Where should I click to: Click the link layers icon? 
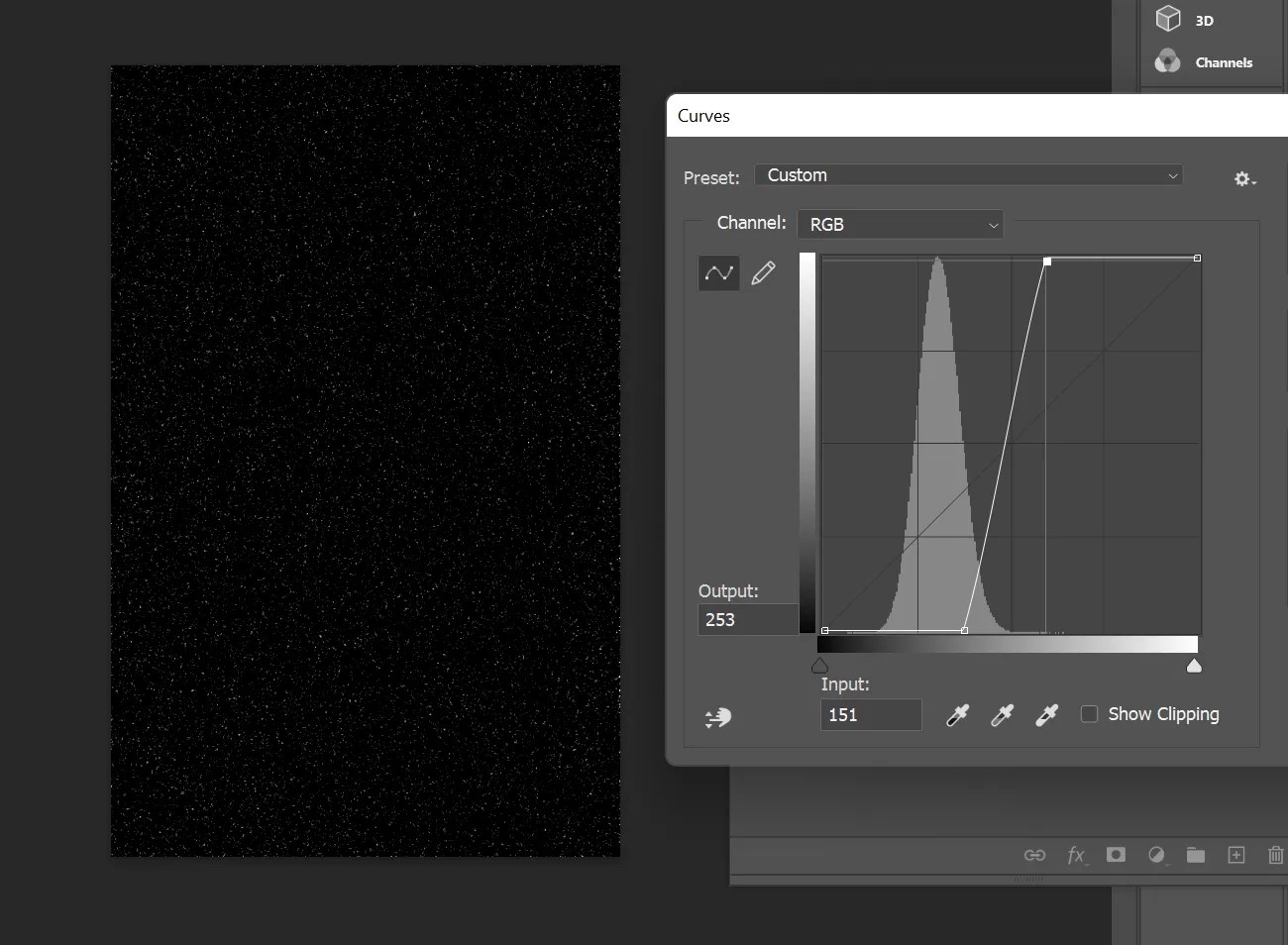(1034, 855)
